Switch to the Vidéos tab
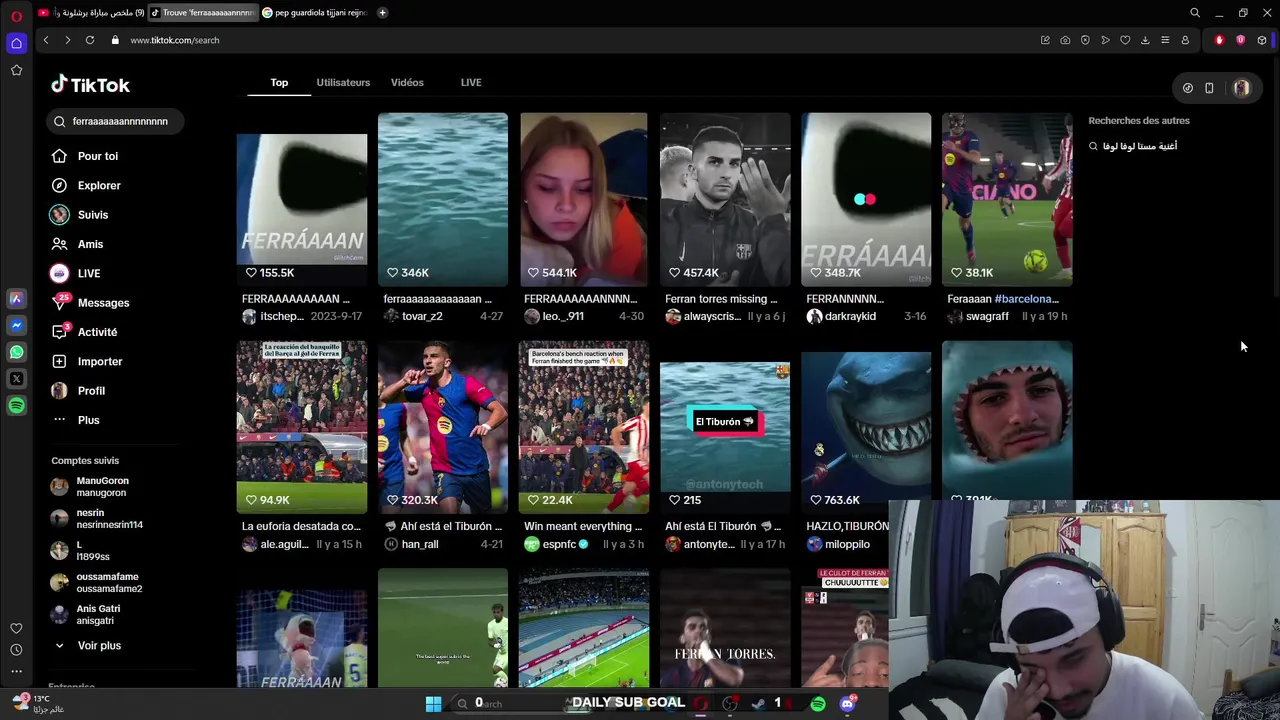 (x=407, y=82)
